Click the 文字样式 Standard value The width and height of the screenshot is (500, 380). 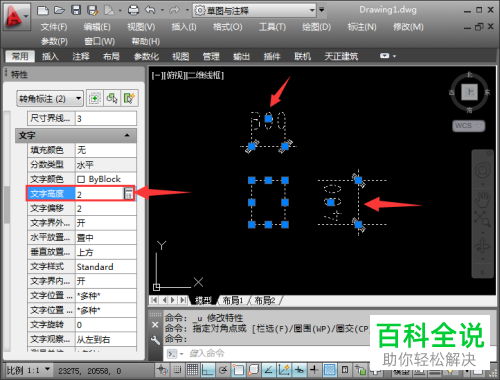coord(106,267)
